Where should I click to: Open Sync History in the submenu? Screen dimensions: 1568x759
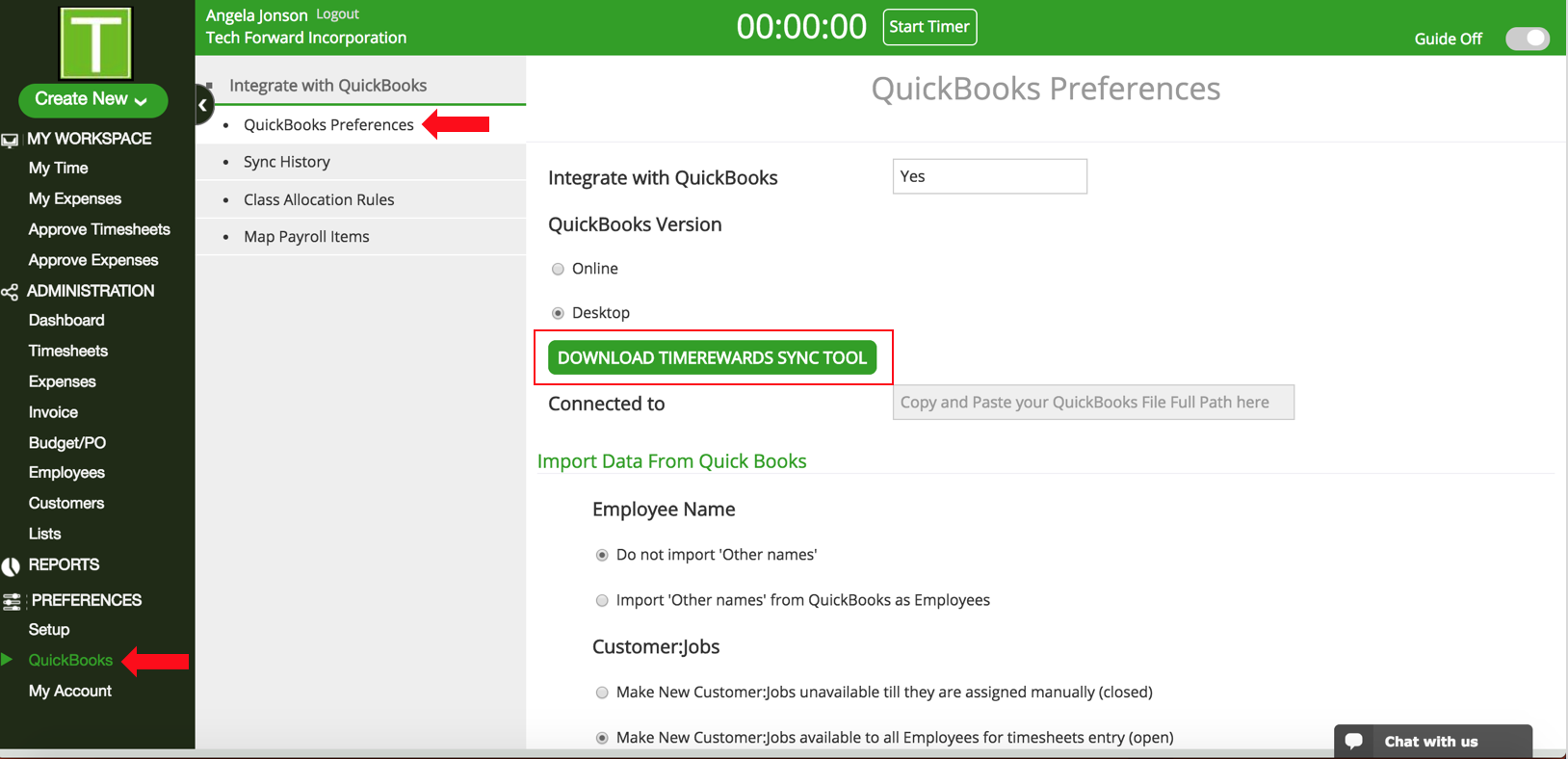(286, 162)
